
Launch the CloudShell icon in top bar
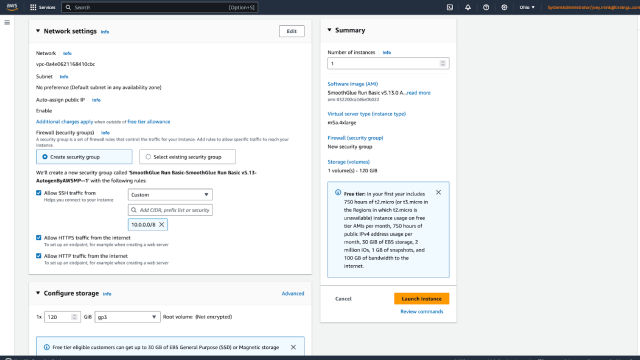[450, 7]
